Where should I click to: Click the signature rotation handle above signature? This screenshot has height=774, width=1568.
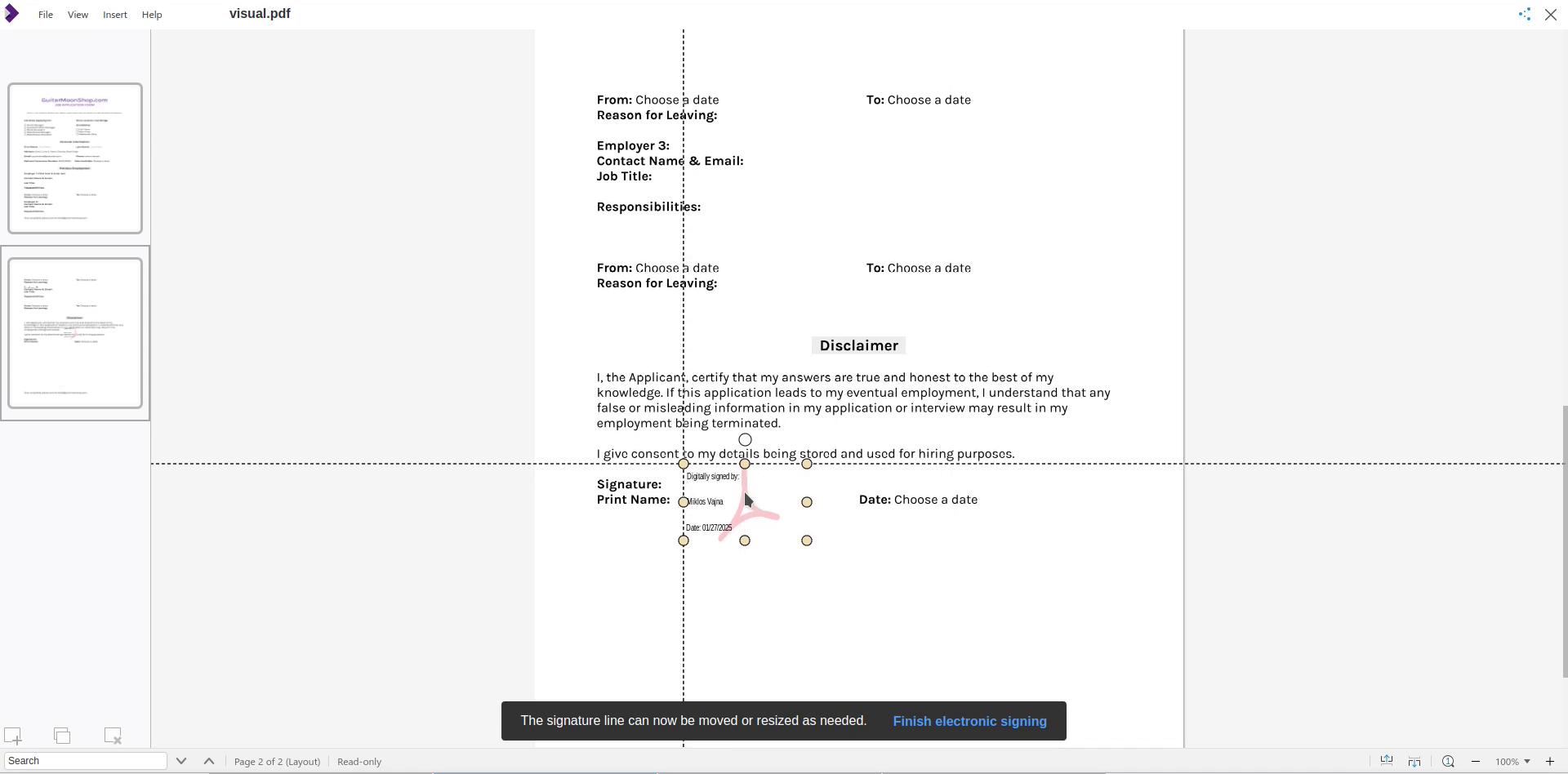(745, 440)
